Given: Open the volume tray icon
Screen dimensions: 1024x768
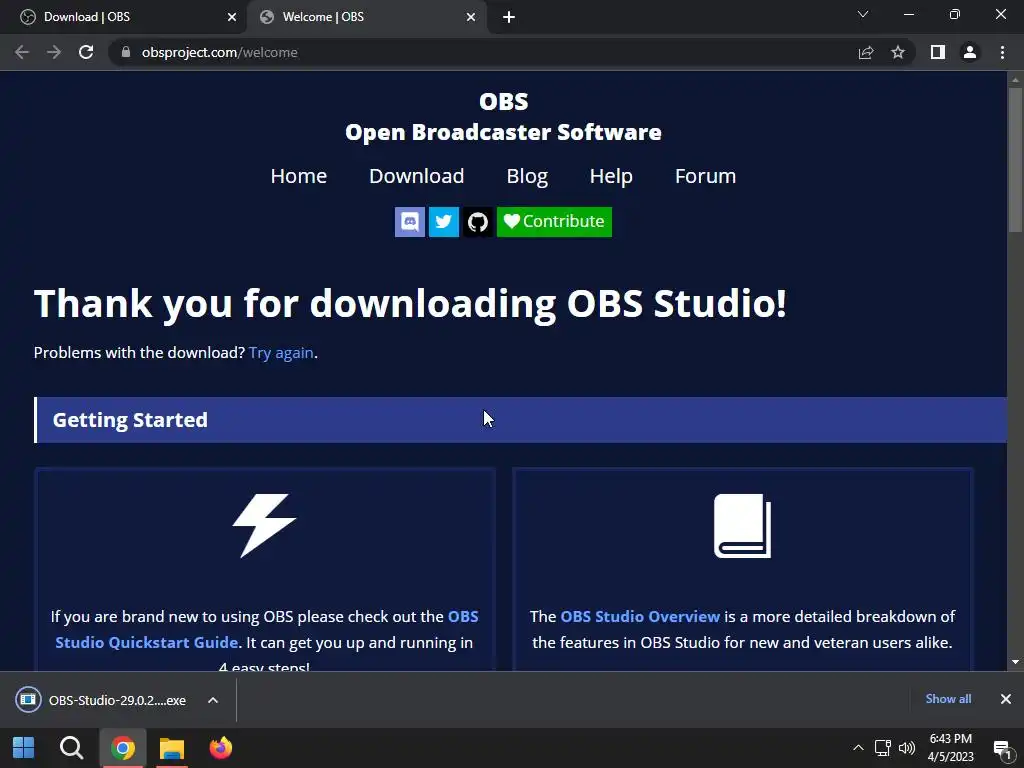Looking at the screenshot, I should coord(906,748).
